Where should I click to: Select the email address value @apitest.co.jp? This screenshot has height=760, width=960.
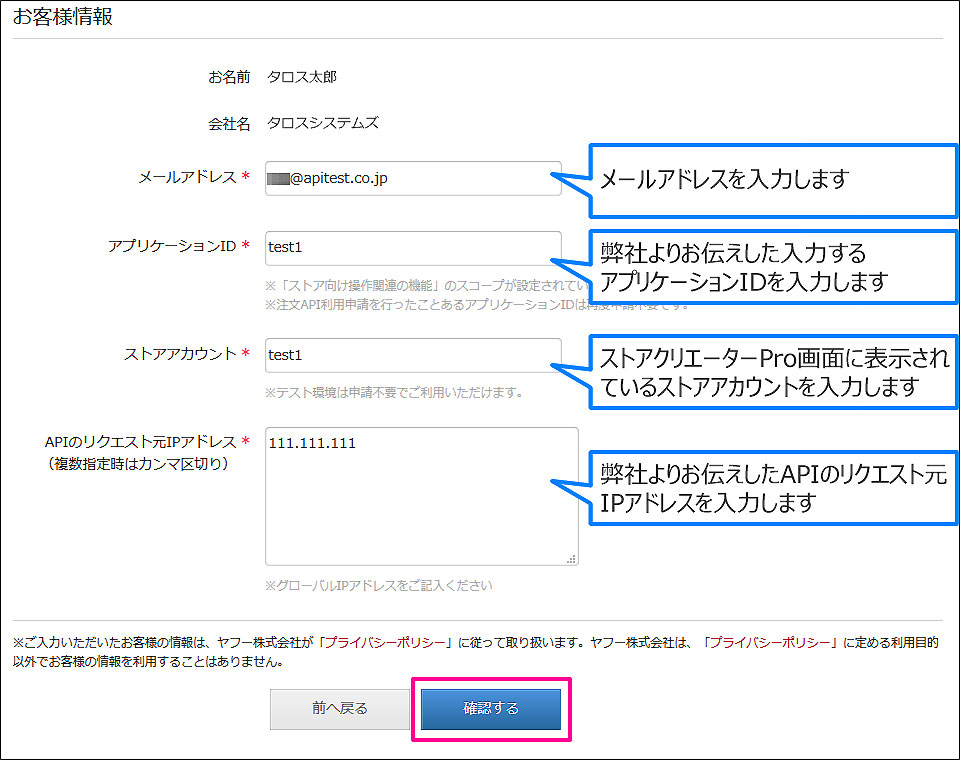tap(330, 178)
